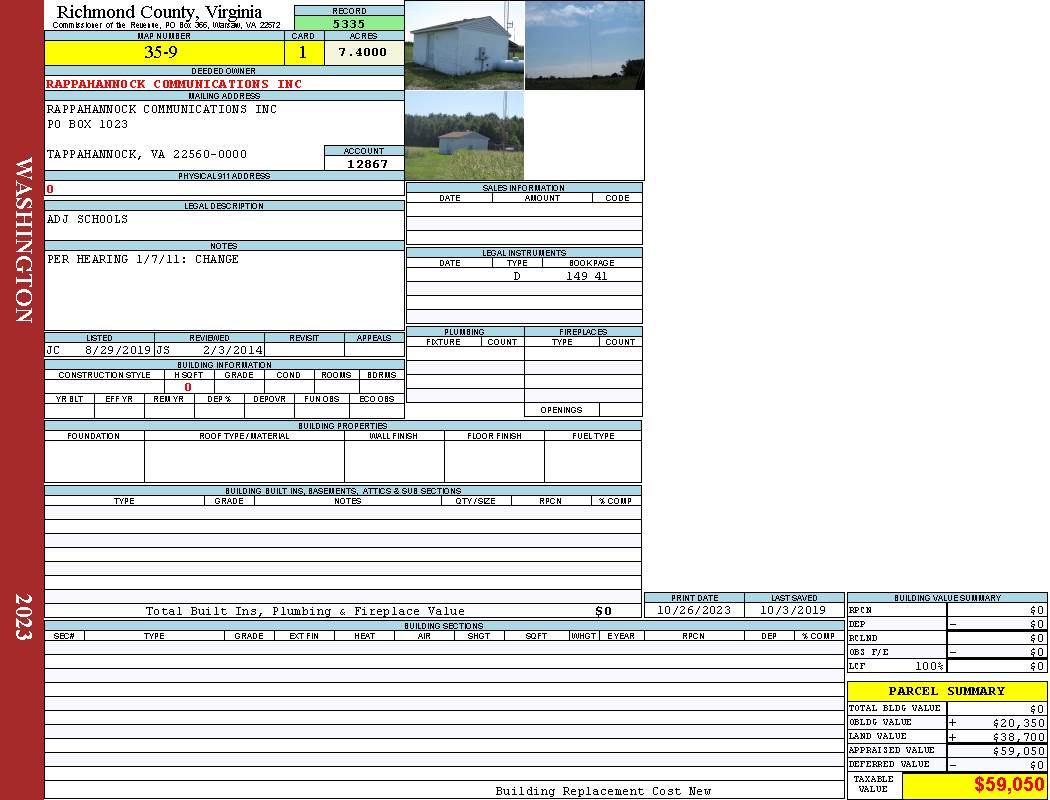The height and width of the screenshot is (800, 1050).
Task: Click the top-left photo of white building
Action: [464, 45]
